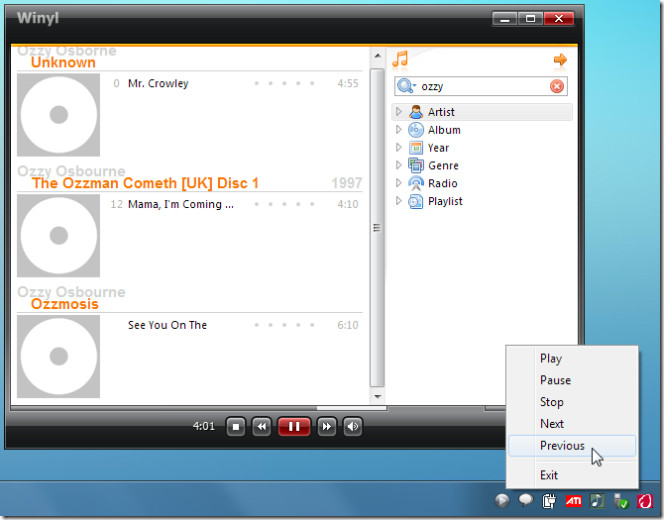The width and height of the screenshot is (664, 520).
Task: Expand the Artist tree node
Action: coord(398,112)
